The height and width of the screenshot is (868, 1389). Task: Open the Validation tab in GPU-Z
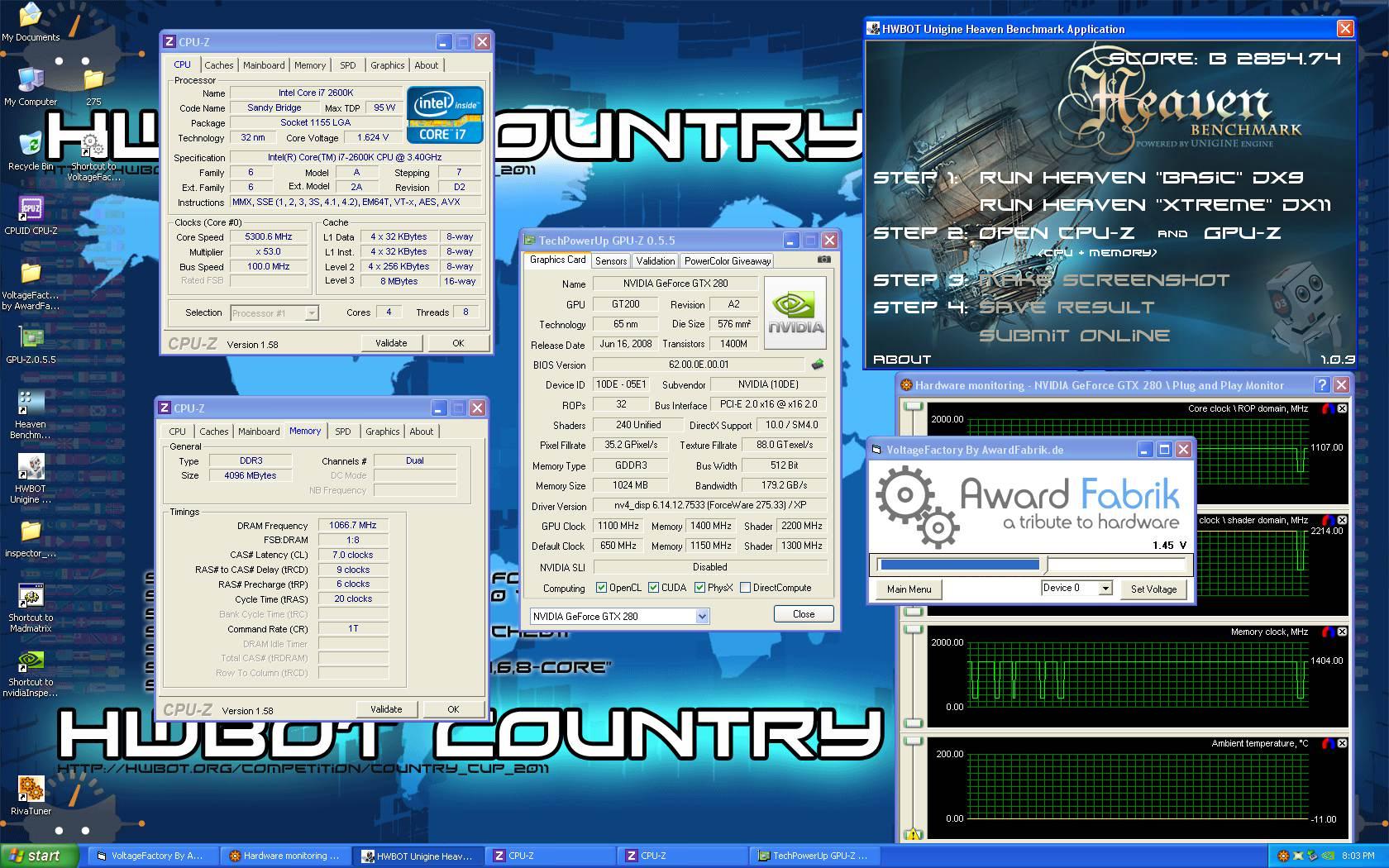click(656, 261)
